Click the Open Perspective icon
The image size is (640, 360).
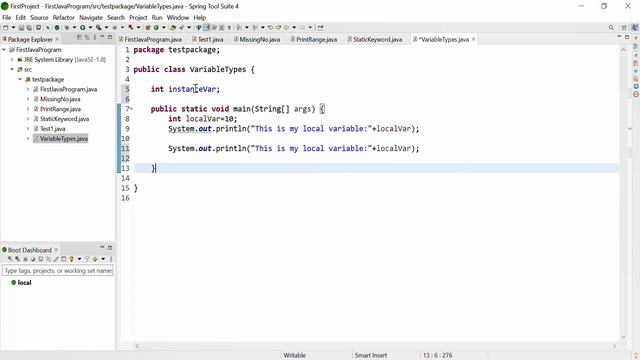[624, 28]
